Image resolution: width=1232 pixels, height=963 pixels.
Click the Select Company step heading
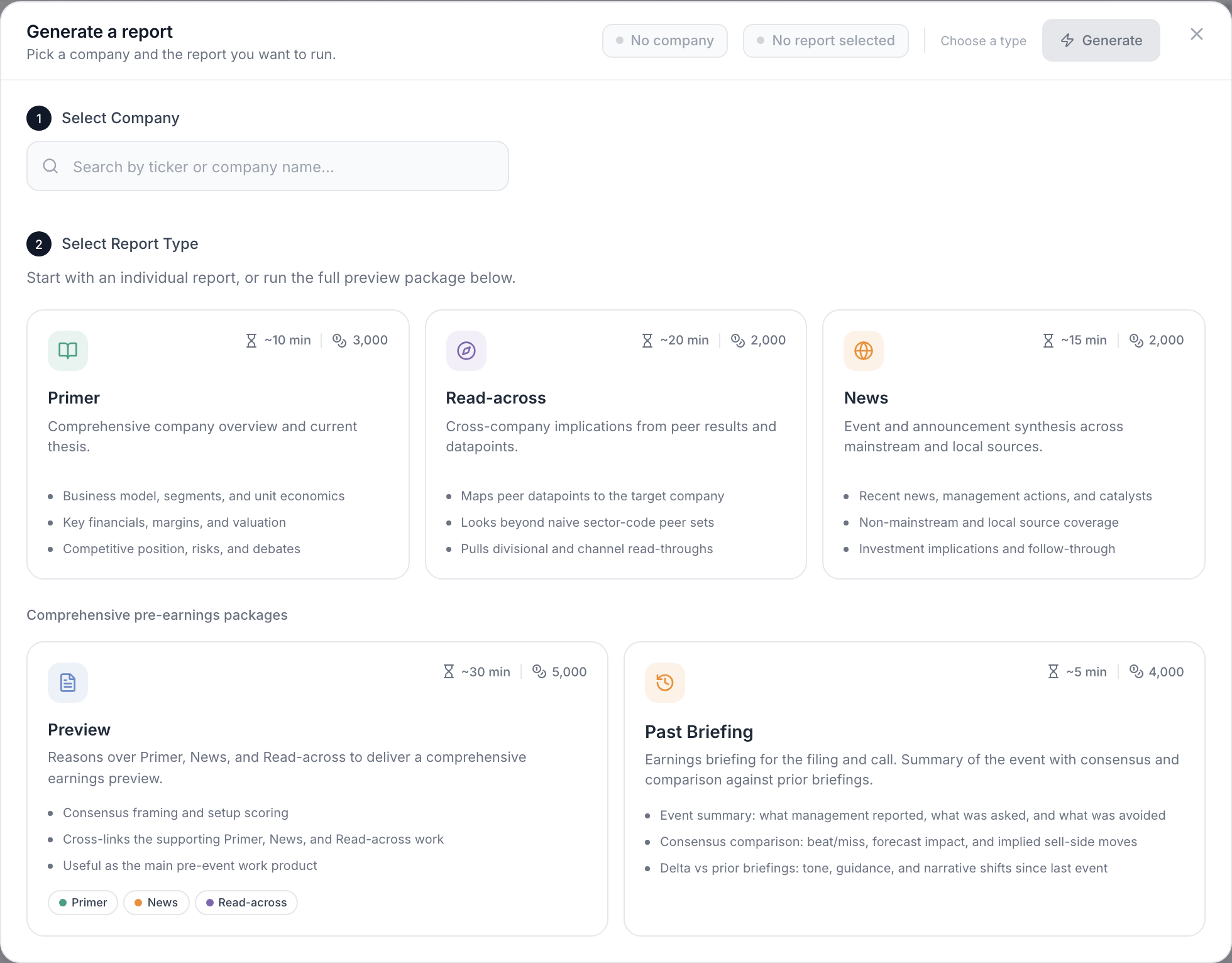click(121, 118)
